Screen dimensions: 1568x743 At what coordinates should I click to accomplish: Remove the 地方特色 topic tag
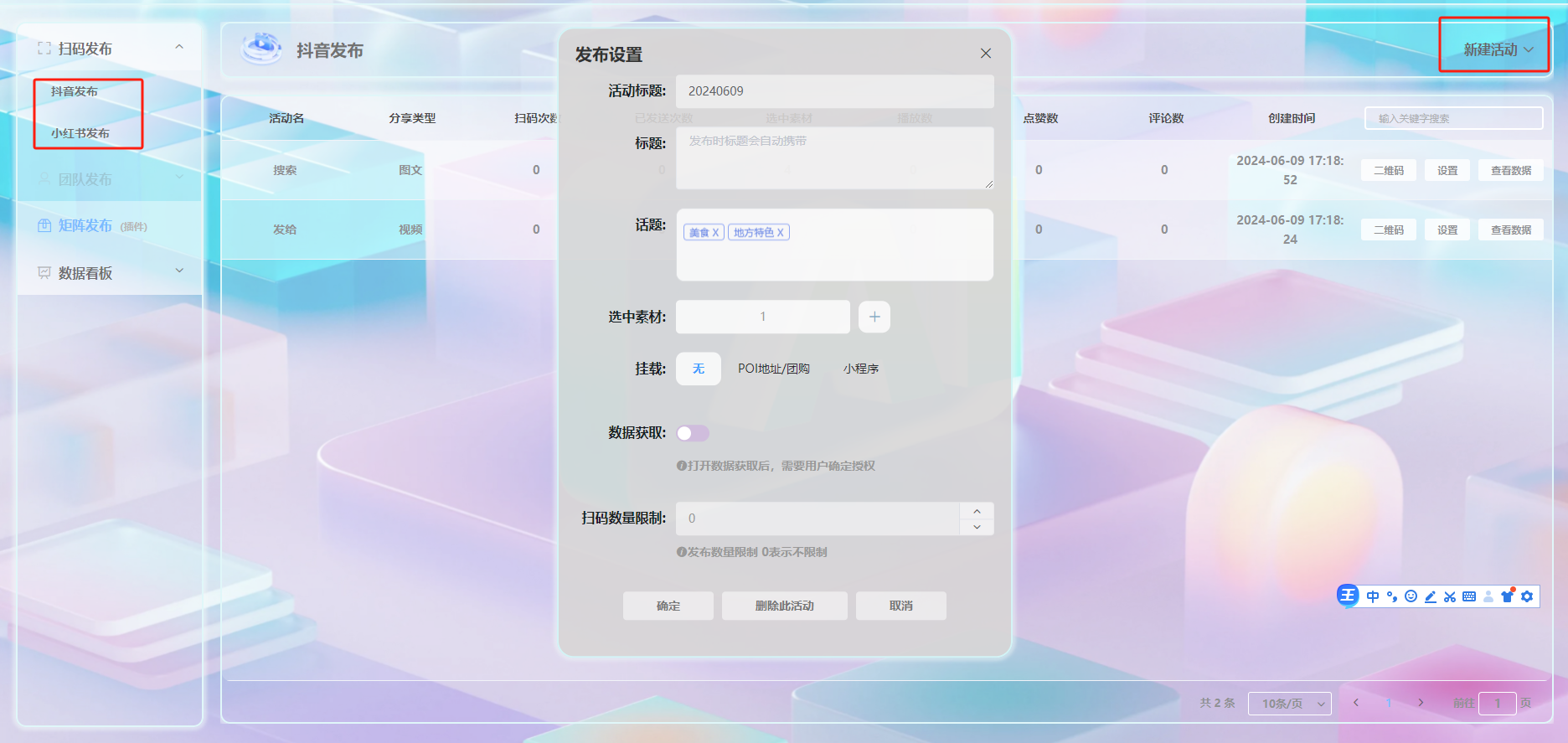[x=780, y=233]
